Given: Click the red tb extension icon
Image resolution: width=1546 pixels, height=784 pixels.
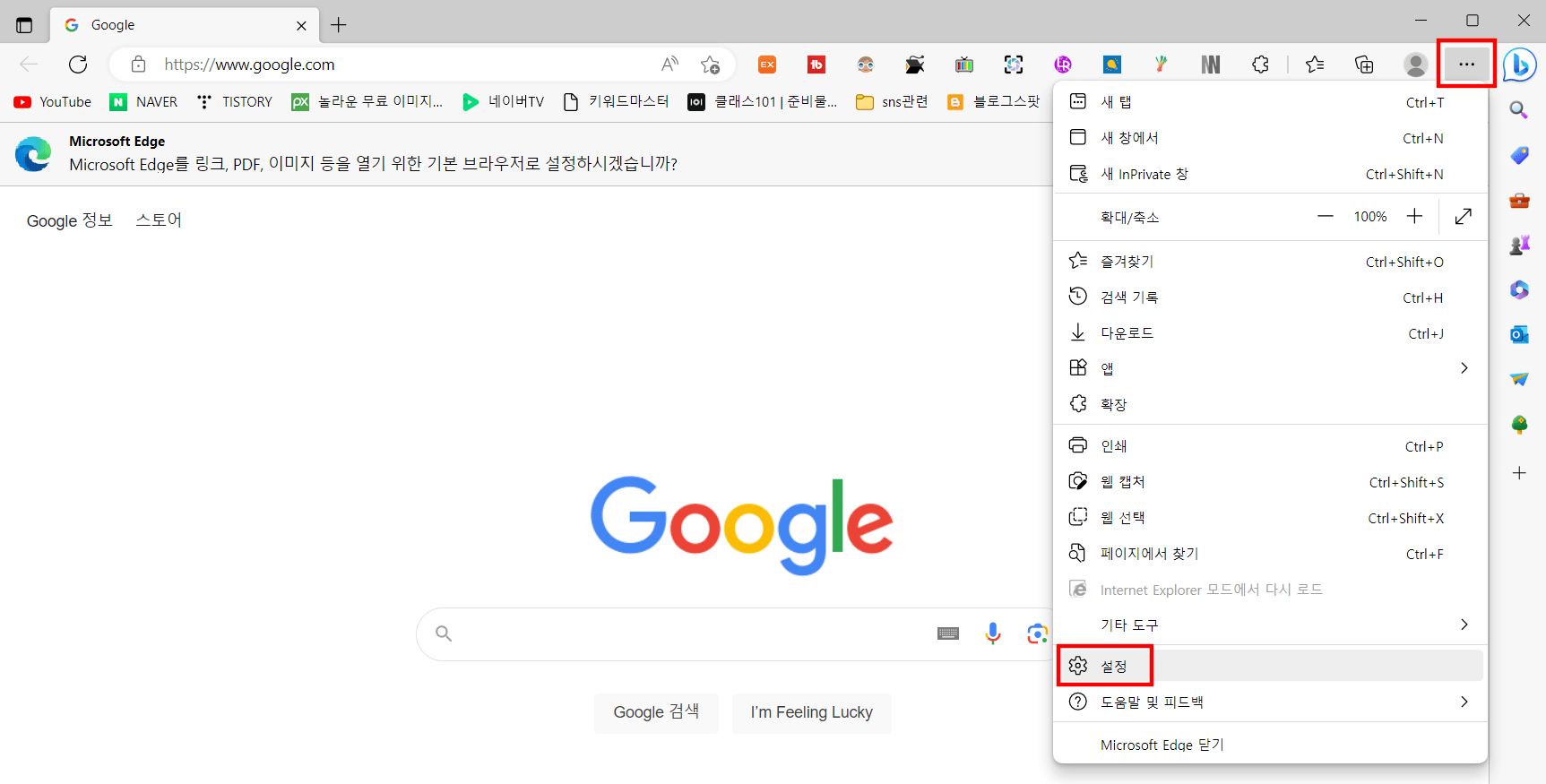Looking at the screenshot, I should (x=816, y=65).
